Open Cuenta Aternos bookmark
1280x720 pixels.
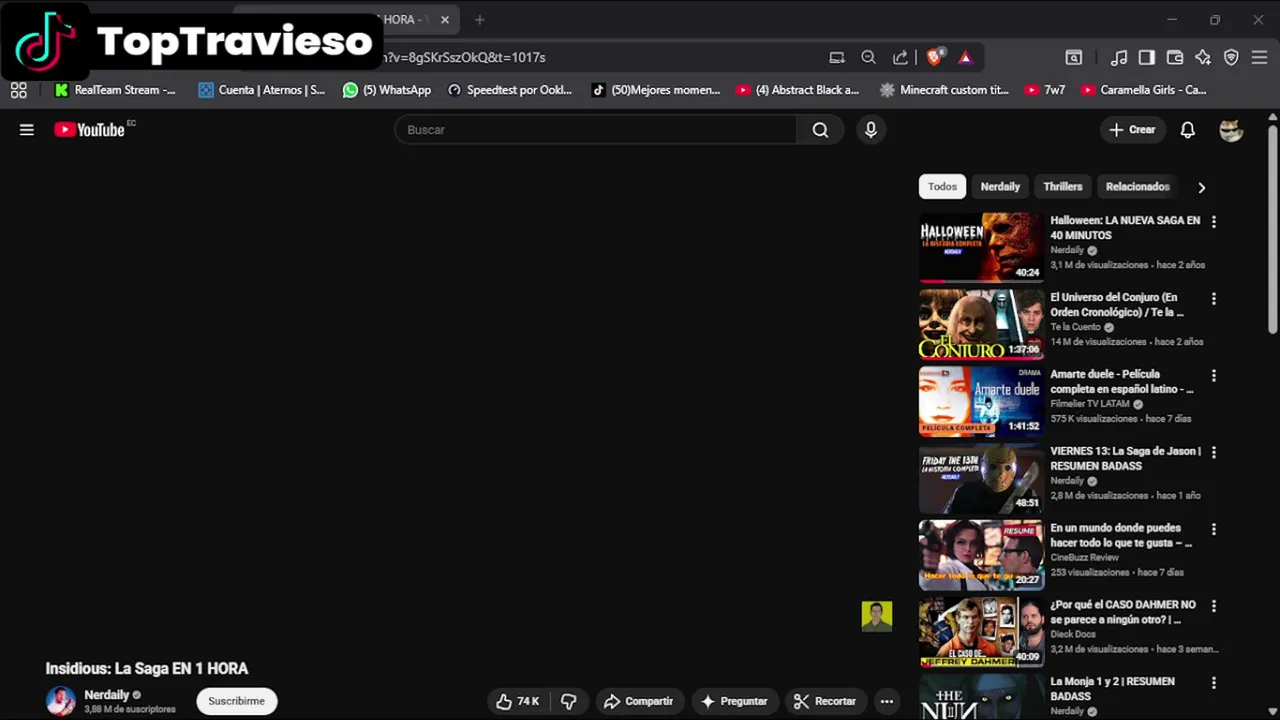[262, 90]
